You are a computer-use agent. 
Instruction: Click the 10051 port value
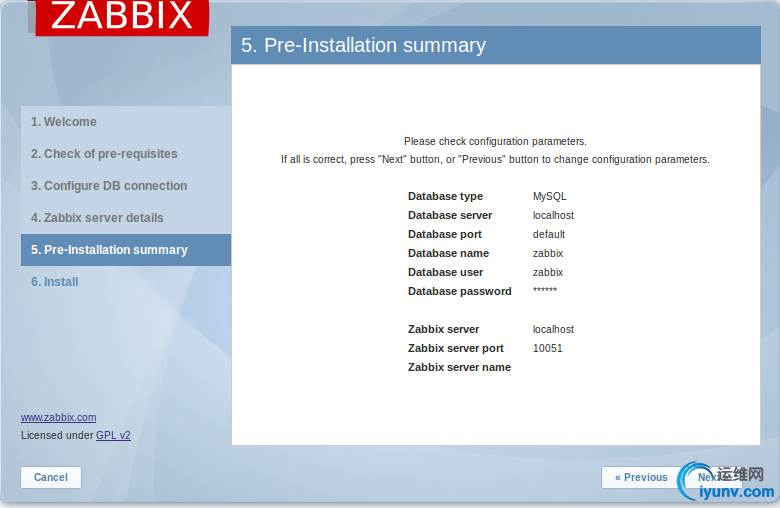[547, 348]
